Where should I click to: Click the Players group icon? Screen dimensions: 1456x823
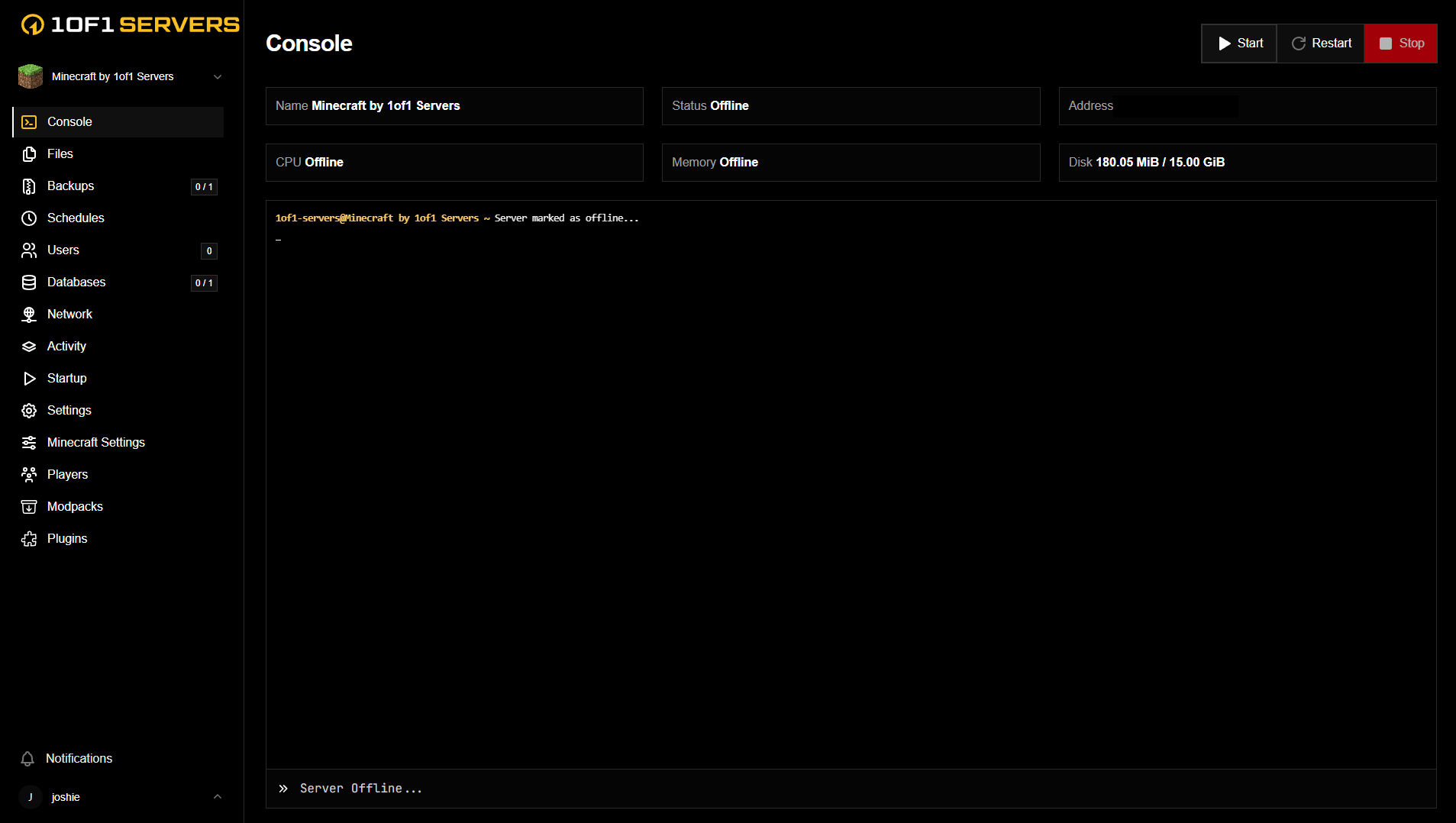pos(29,475)
